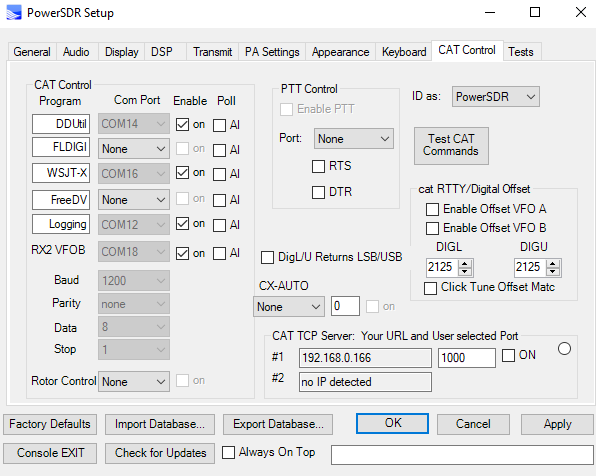Image resolution: width=596 pixels, height=476 pixels.
Task: Toggle DDUtil enable 'on' checkbox
Action: tap(182, 125)
